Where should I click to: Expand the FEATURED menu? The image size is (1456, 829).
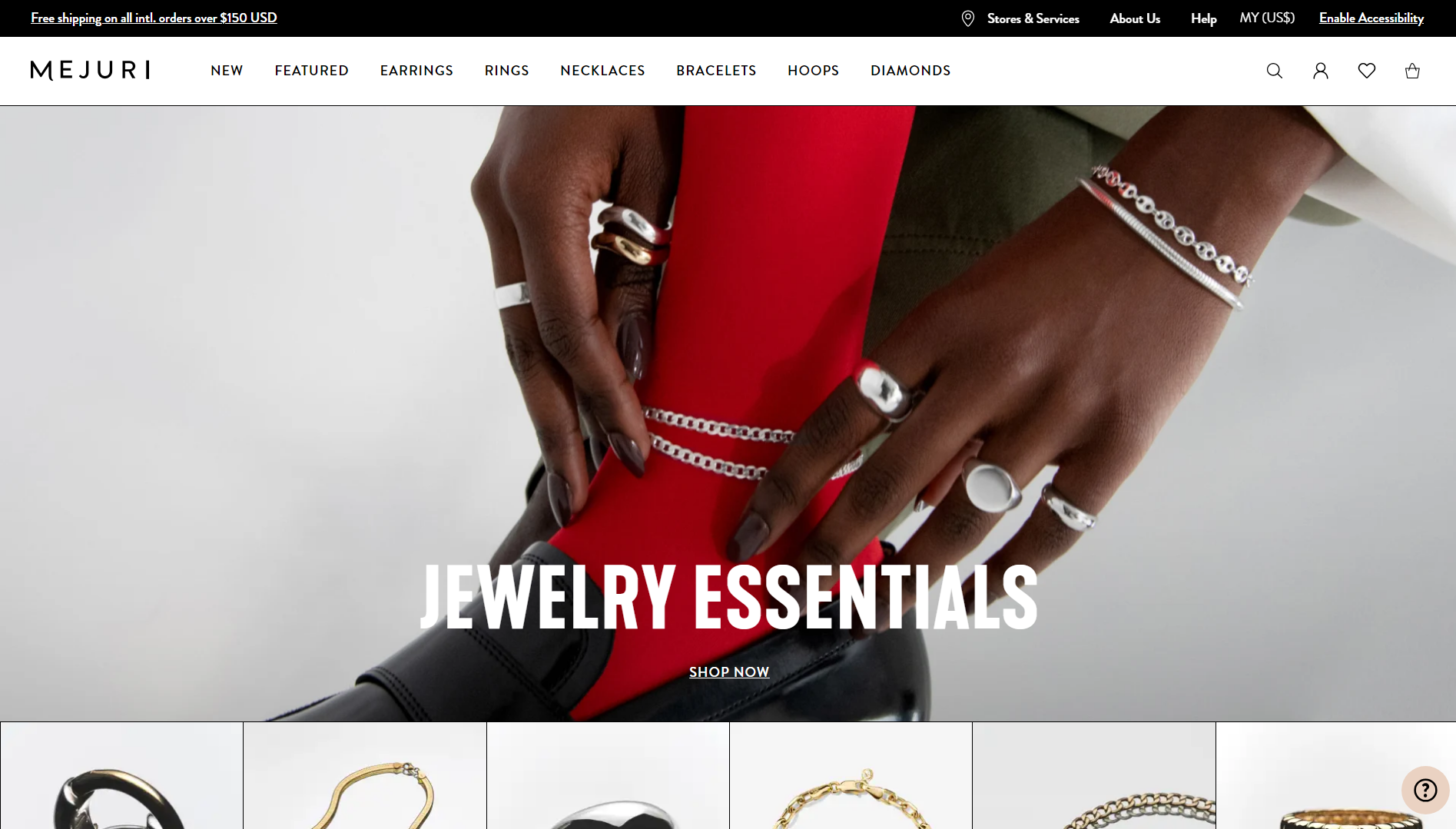click(x=312, y=71)
